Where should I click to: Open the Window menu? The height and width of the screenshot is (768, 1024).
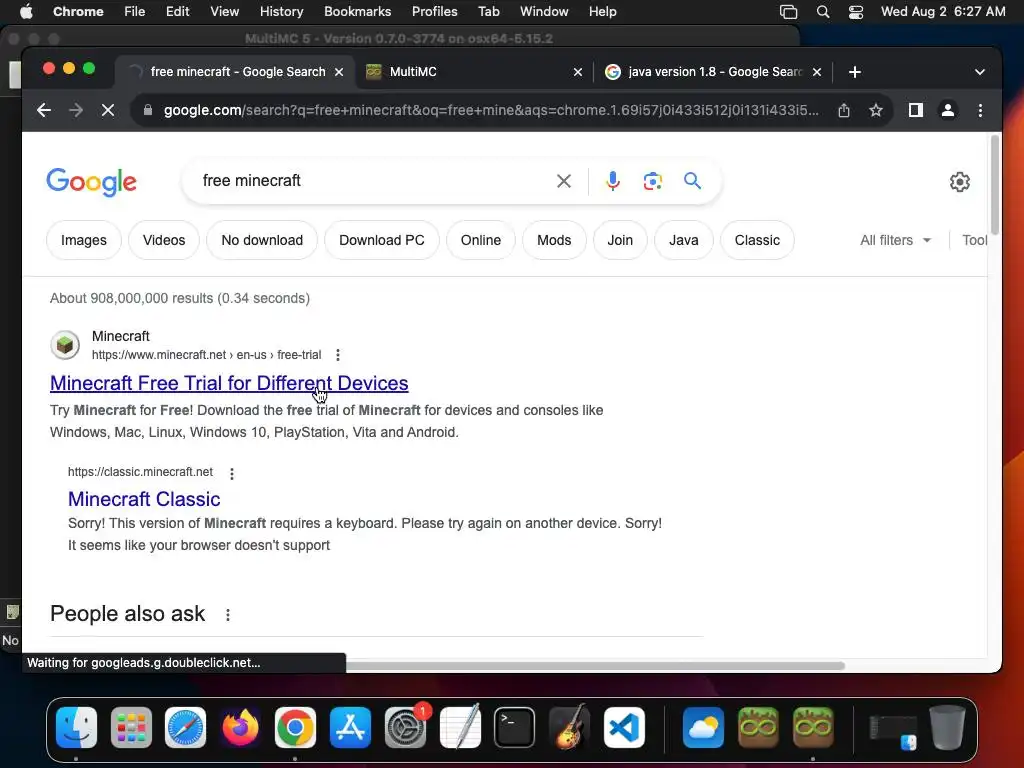[x=544, y=12]
